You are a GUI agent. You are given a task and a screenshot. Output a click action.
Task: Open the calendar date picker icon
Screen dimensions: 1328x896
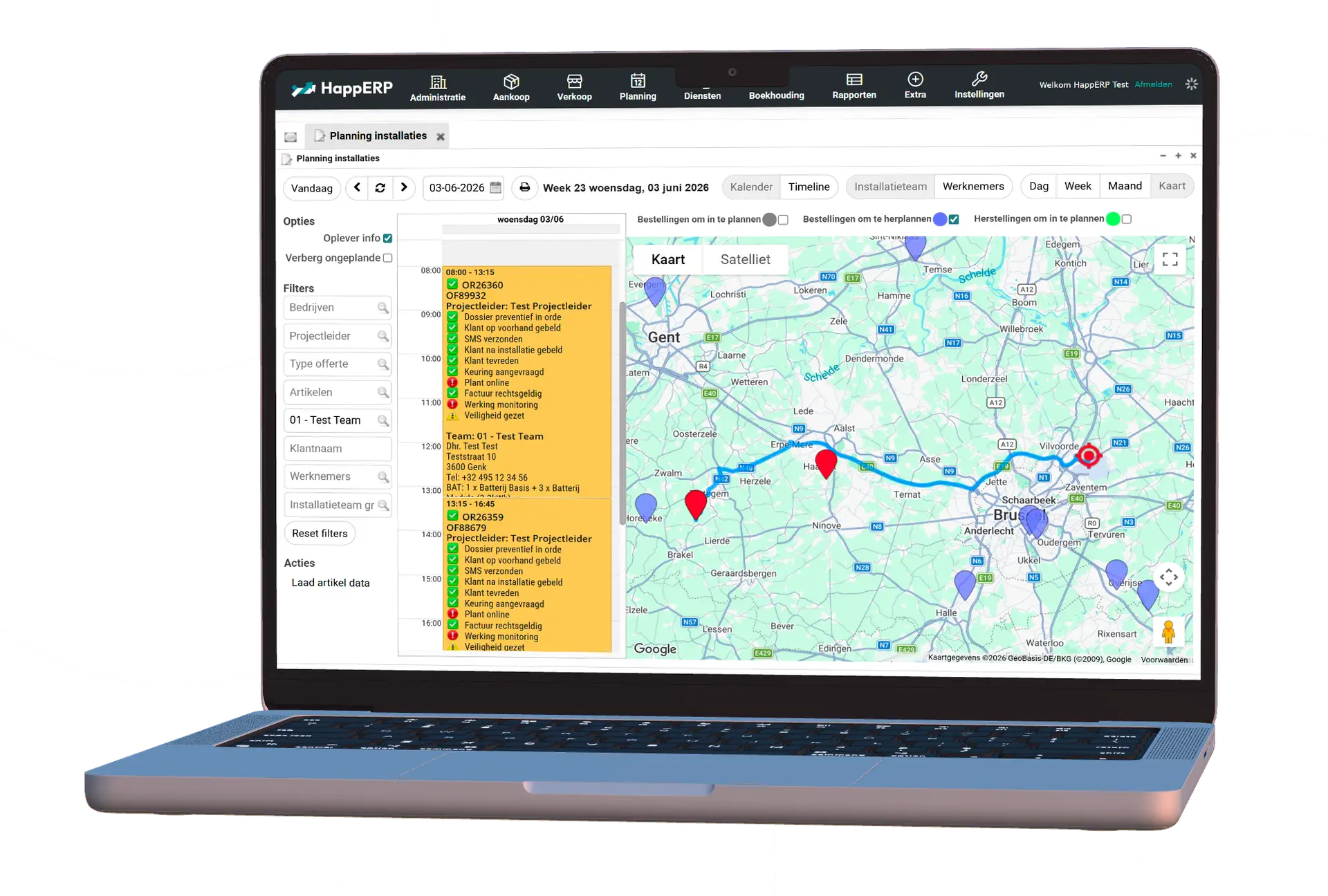(x=495, y=187)
